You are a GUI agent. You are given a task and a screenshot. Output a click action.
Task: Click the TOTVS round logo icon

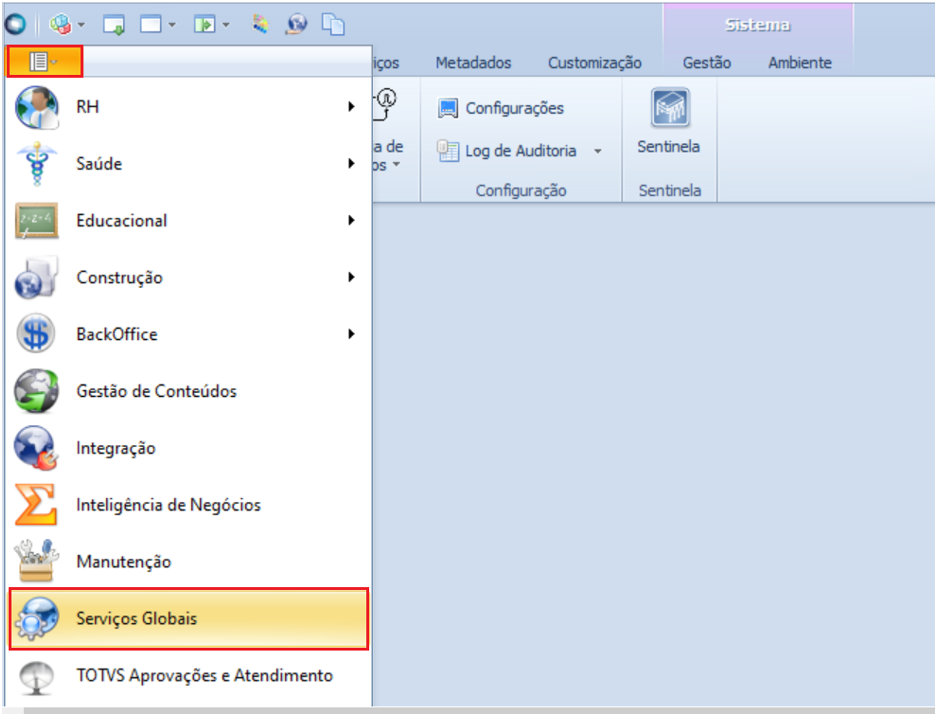click(x=15, y=24)
